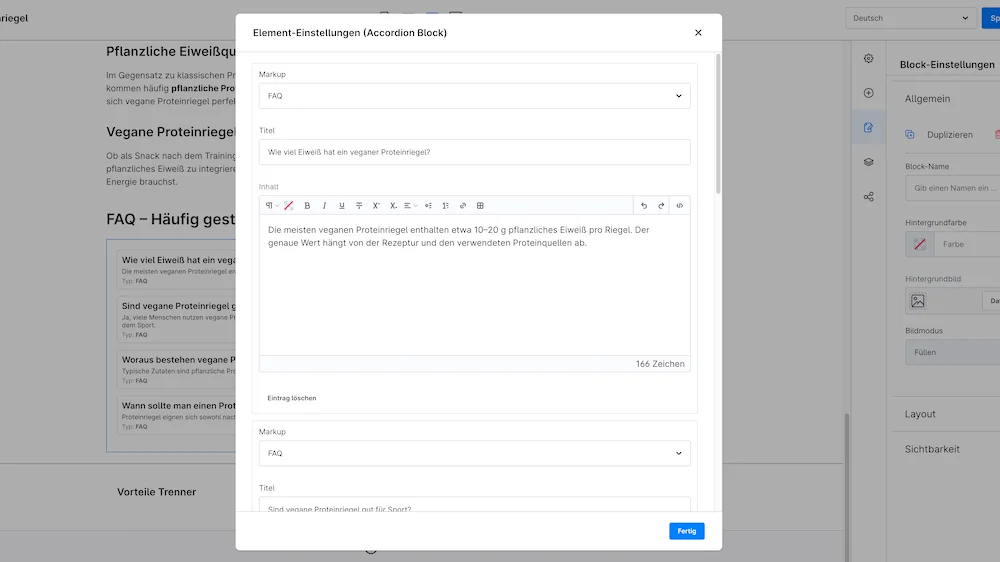Click the add block plus icon
This screenshot has width=1000, height=562.
tap(869, 93)
